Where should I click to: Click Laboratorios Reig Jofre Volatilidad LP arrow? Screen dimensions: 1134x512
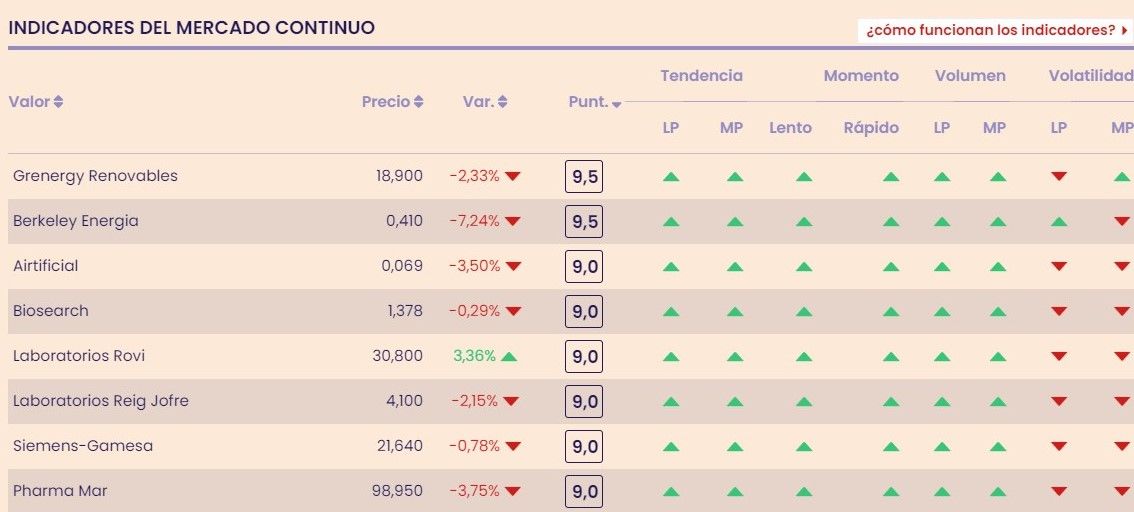(1059, 402)
